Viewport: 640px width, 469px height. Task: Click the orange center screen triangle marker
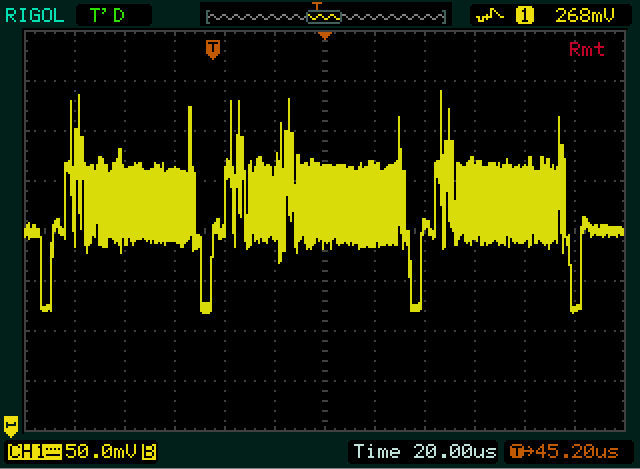click(324, 36)
